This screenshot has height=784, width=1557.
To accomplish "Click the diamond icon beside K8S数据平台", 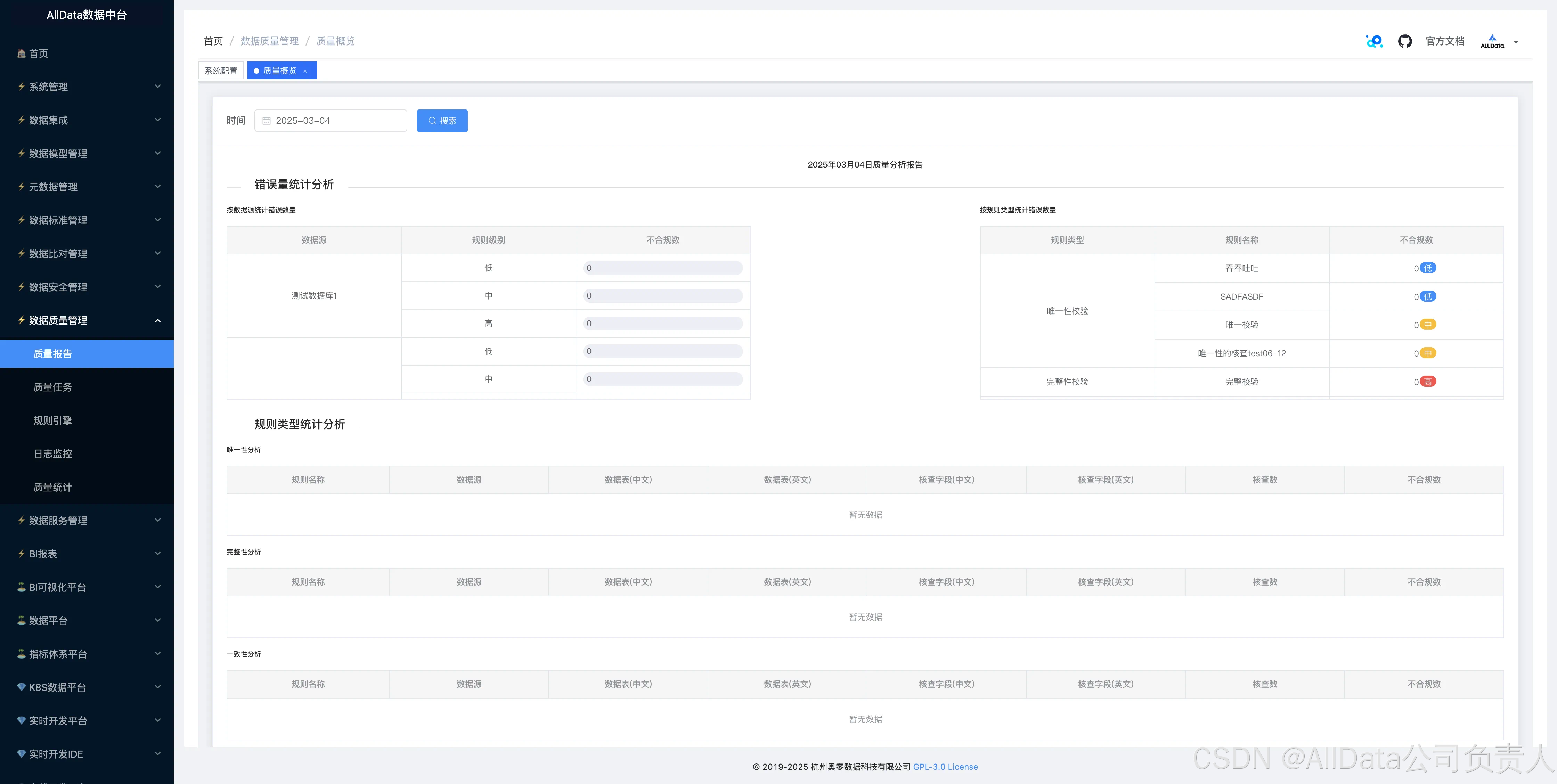I will coord(21,687).
